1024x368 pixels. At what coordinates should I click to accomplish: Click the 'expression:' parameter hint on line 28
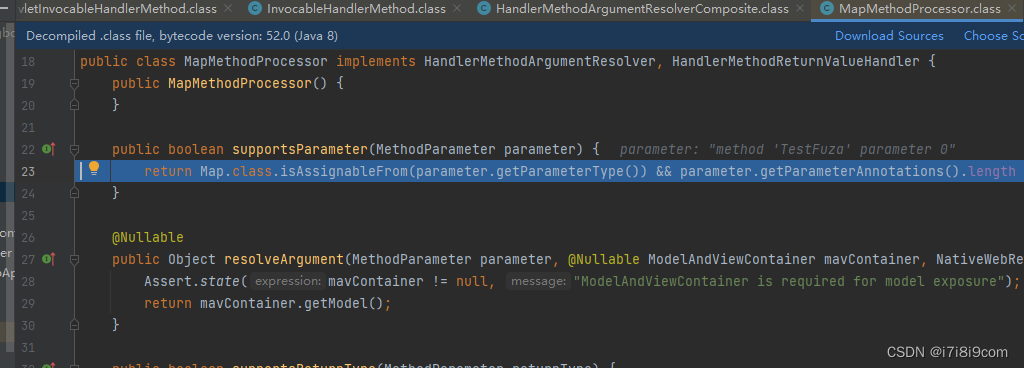[x=288, y=281]
